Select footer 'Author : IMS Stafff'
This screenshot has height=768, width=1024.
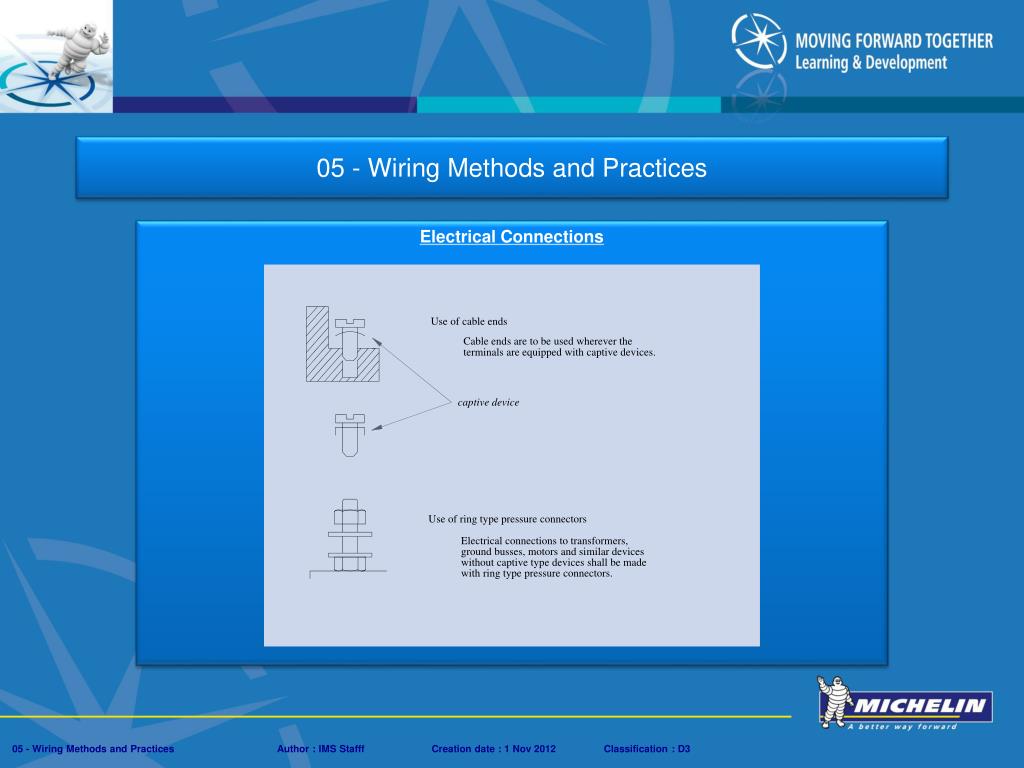321,748
